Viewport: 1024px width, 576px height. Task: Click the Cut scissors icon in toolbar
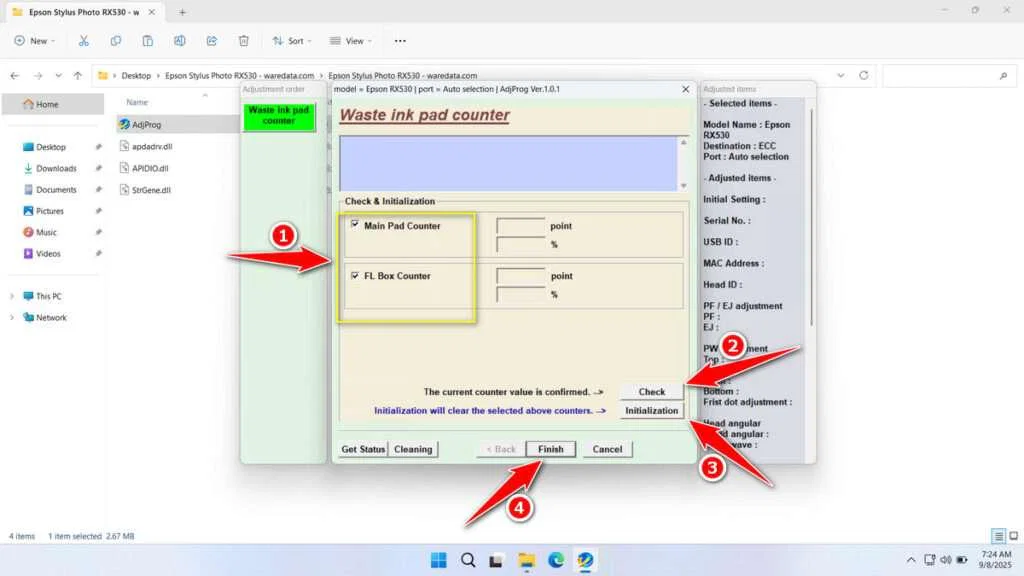click(84, 41)
